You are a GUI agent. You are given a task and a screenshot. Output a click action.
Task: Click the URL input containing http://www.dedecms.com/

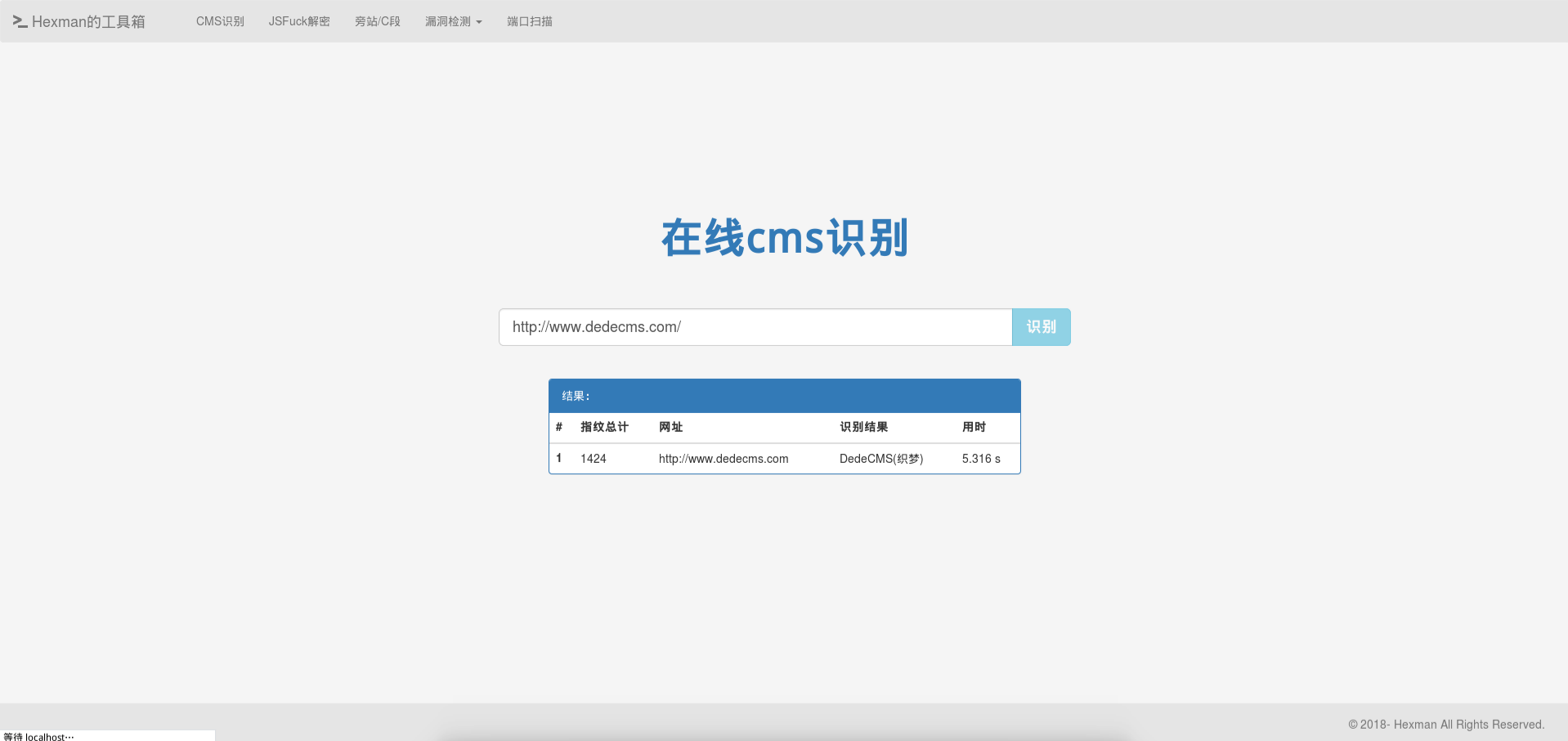755,326
